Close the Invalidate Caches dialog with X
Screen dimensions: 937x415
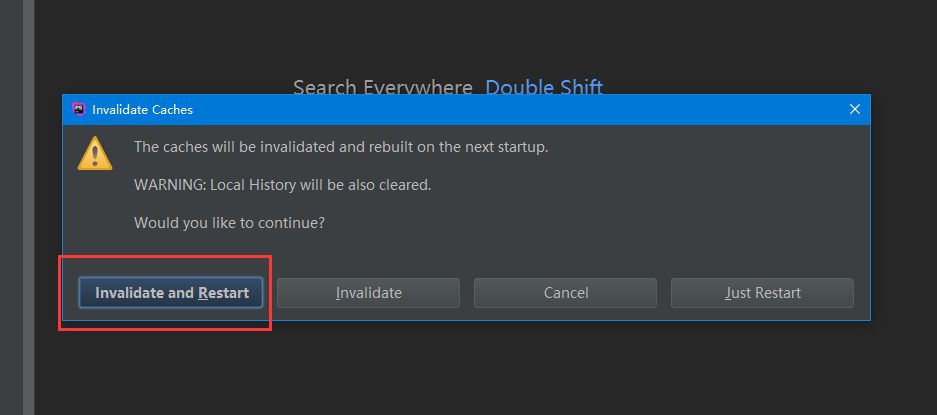[855, 109]
